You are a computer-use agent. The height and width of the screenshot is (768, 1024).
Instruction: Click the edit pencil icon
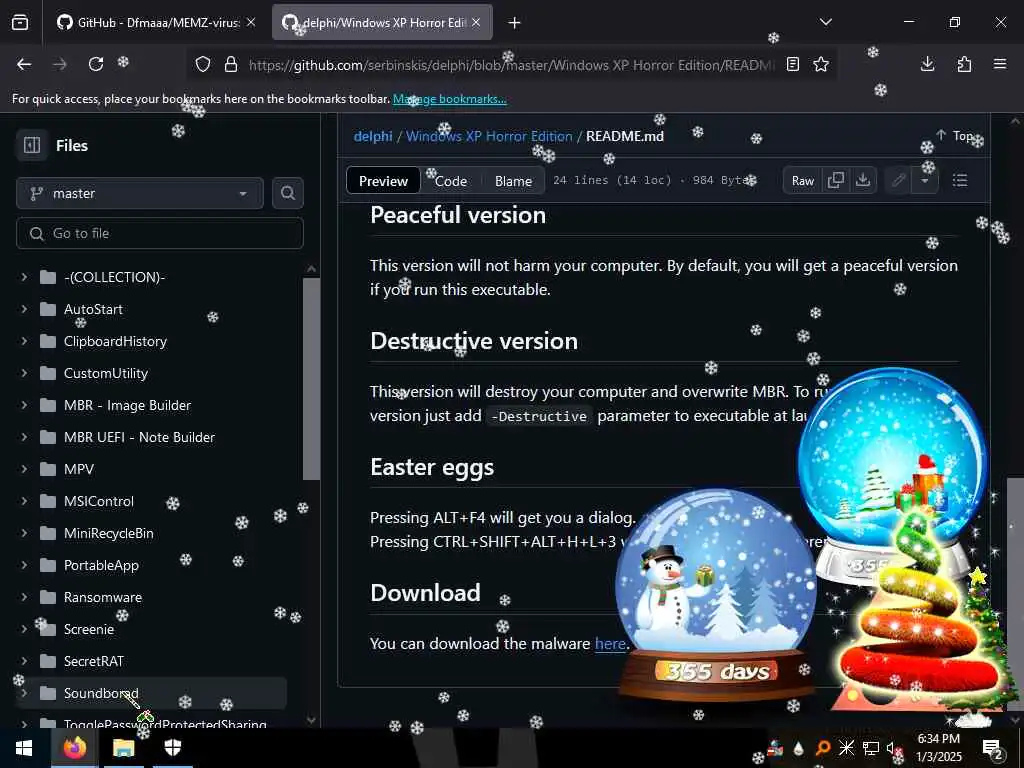pos(899,180)
